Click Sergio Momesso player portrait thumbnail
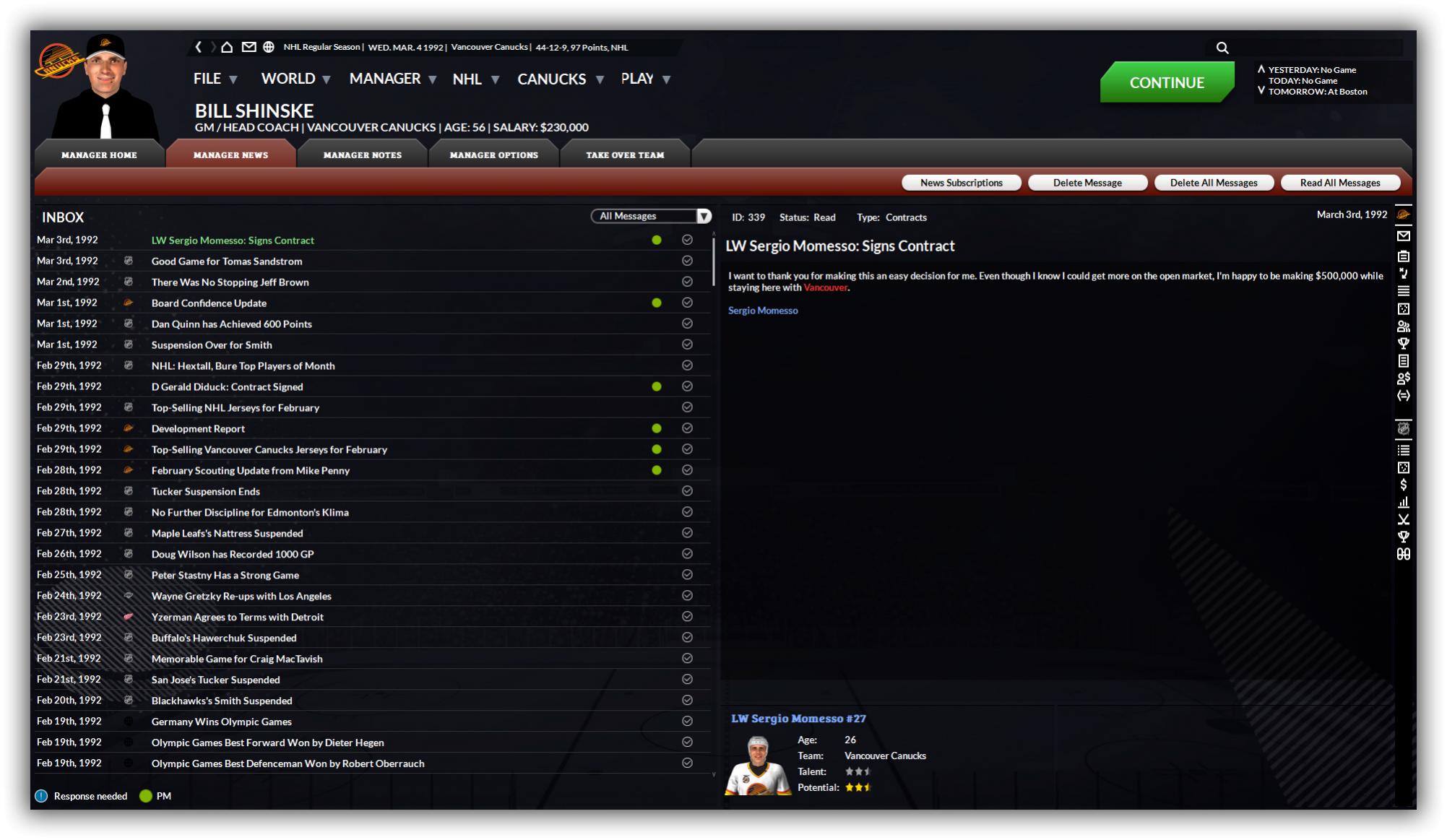Viewport: 1447px width, 840px height. (x=758, y=766)
